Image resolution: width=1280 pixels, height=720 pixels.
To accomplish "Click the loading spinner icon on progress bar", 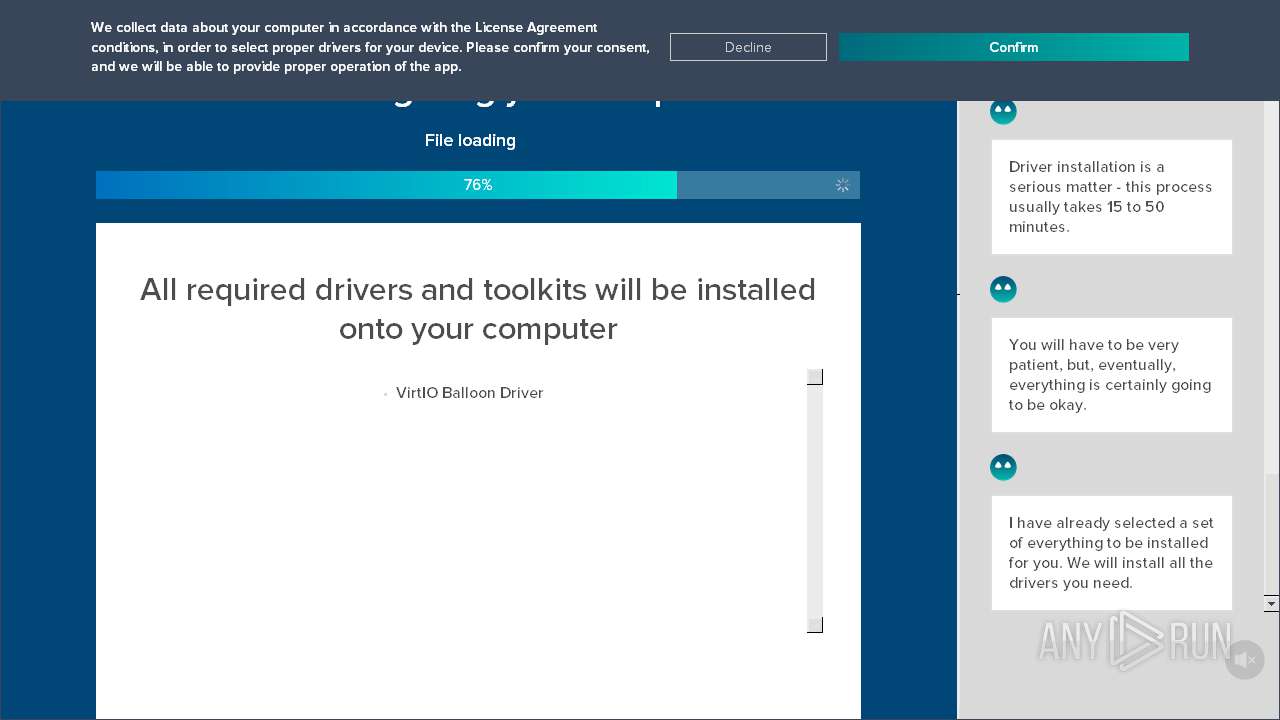I will tap(843, 185).
